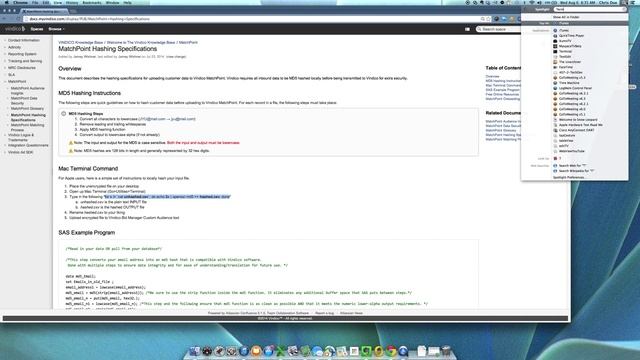640x360 pixels.
Task: Expand MRC Disclosures in sidebar
Action: pos(5,68)
